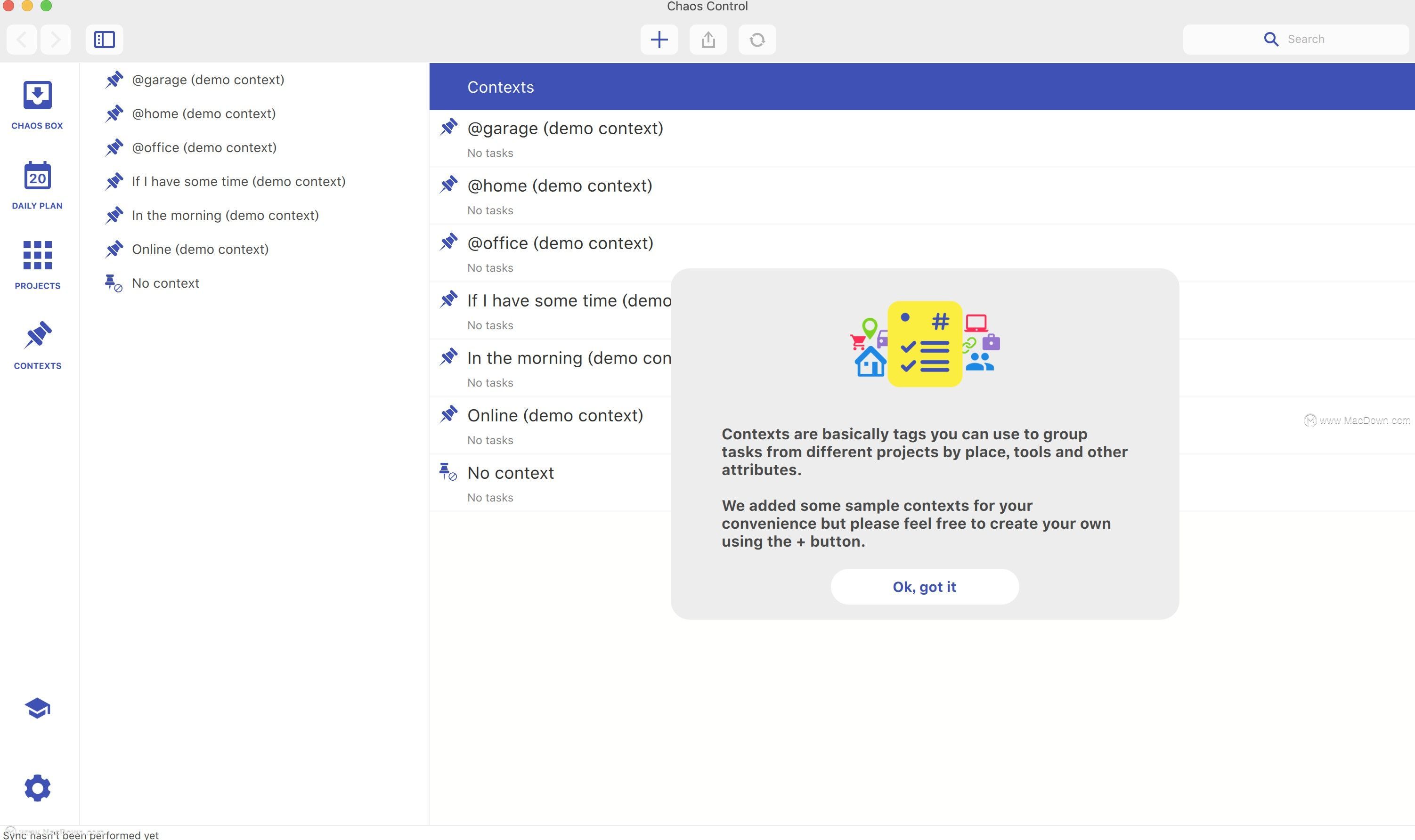
Task: Open @home (demo context) in main pane
Action: click(922, 196)
